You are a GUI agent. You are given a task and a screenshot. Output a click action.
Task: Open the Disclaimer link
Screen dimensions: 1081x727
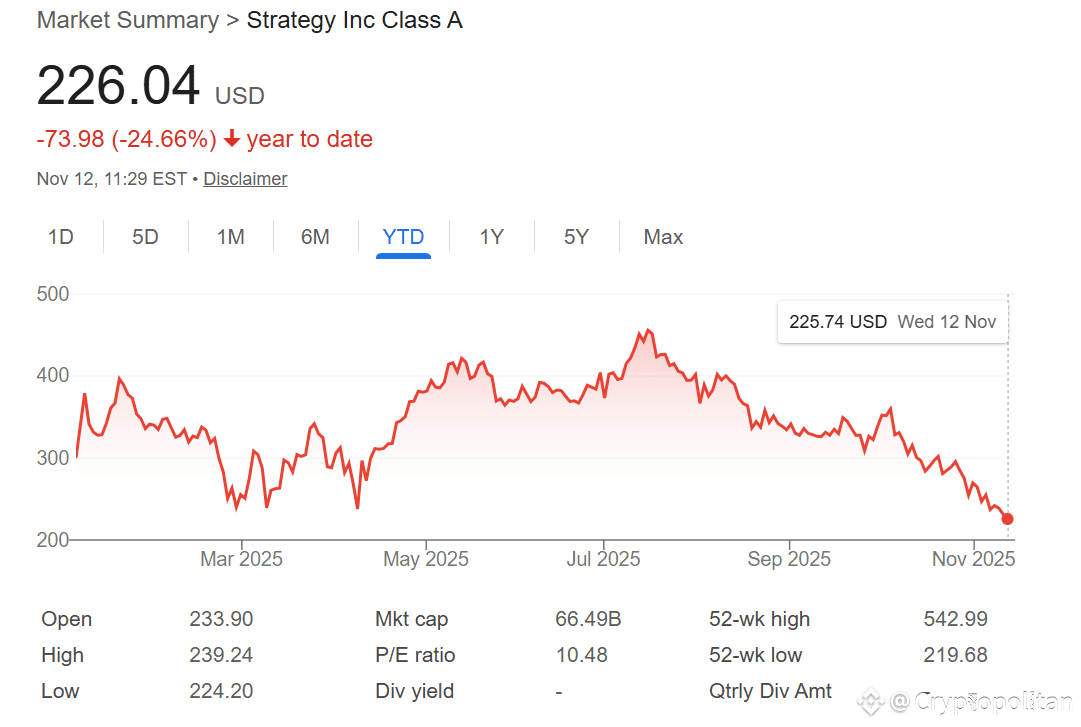245,178
